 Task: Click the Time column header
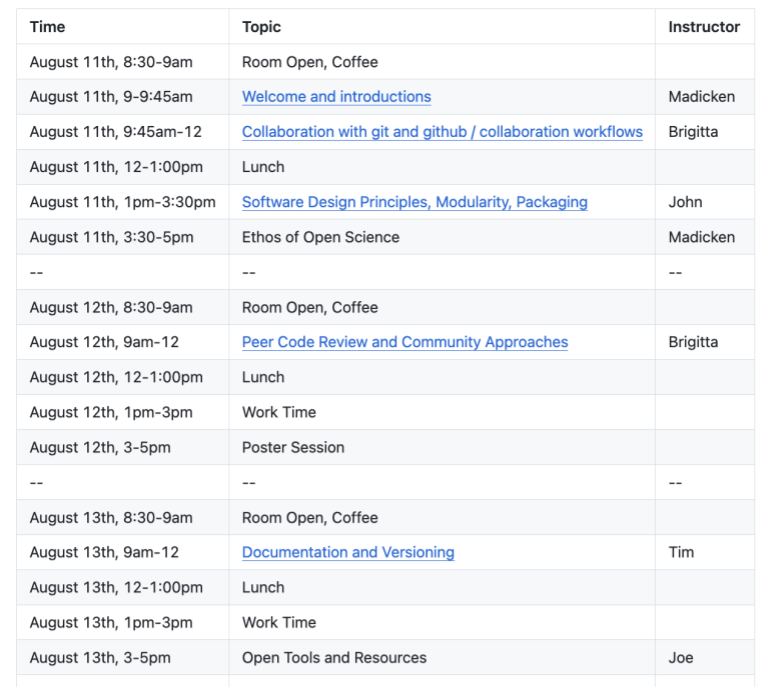coord(47,27)
